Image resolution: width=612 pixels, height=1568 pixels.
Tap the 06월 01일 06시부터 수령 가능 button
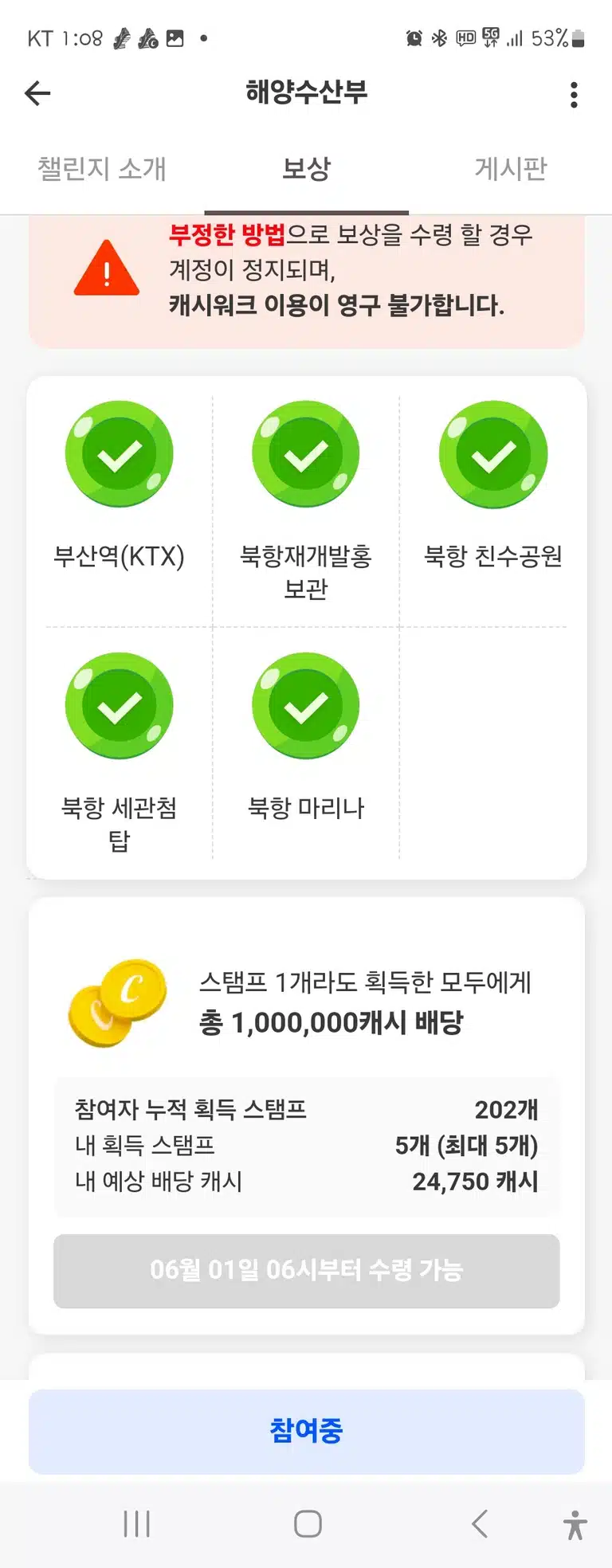307,1271
